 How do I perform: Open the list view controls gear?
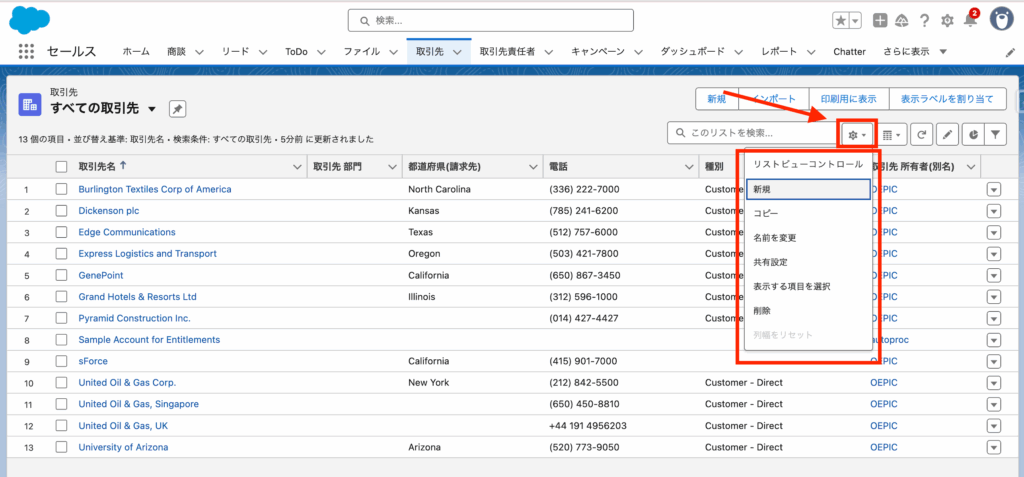[x=857, y=134]
